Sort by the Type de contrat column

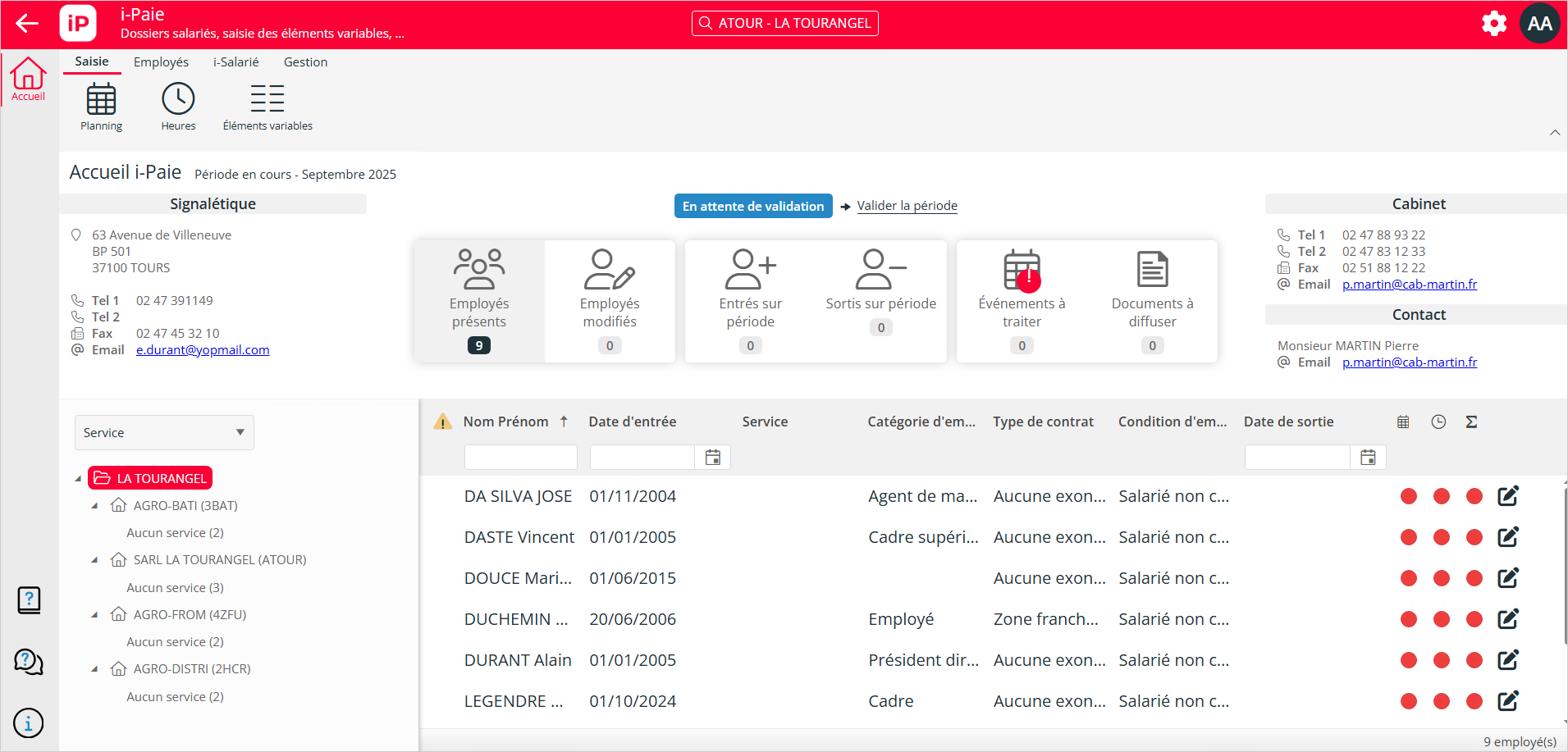click(1043, 422)
